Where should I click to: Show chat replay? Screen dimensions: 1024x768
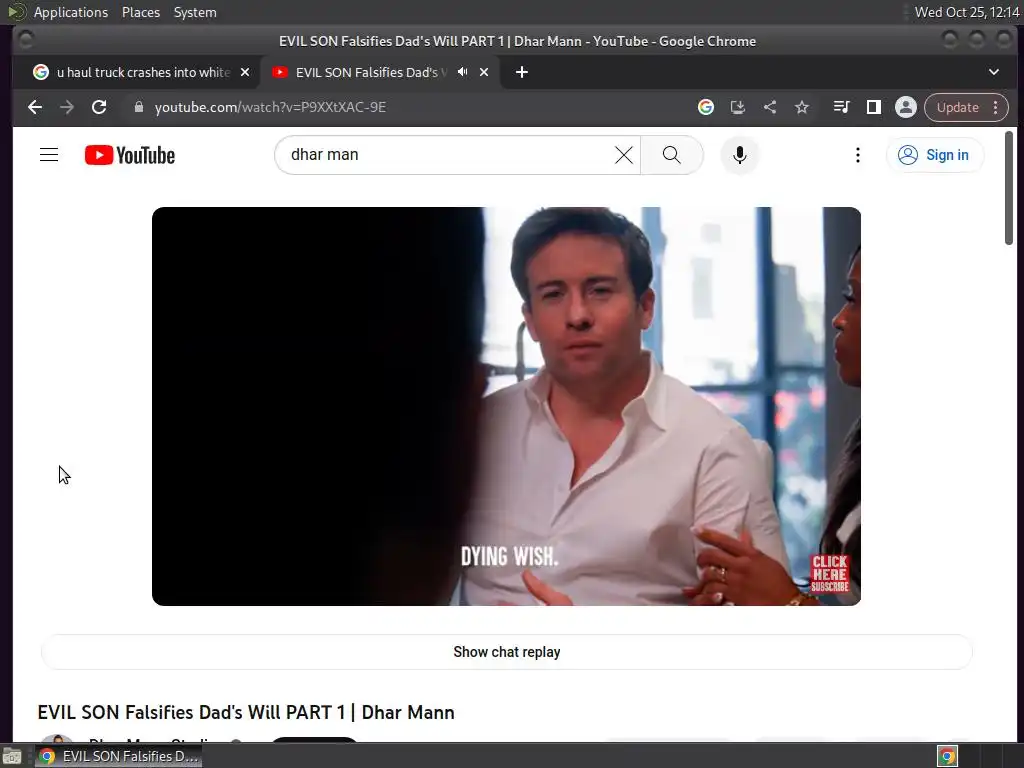coord(506,652)
